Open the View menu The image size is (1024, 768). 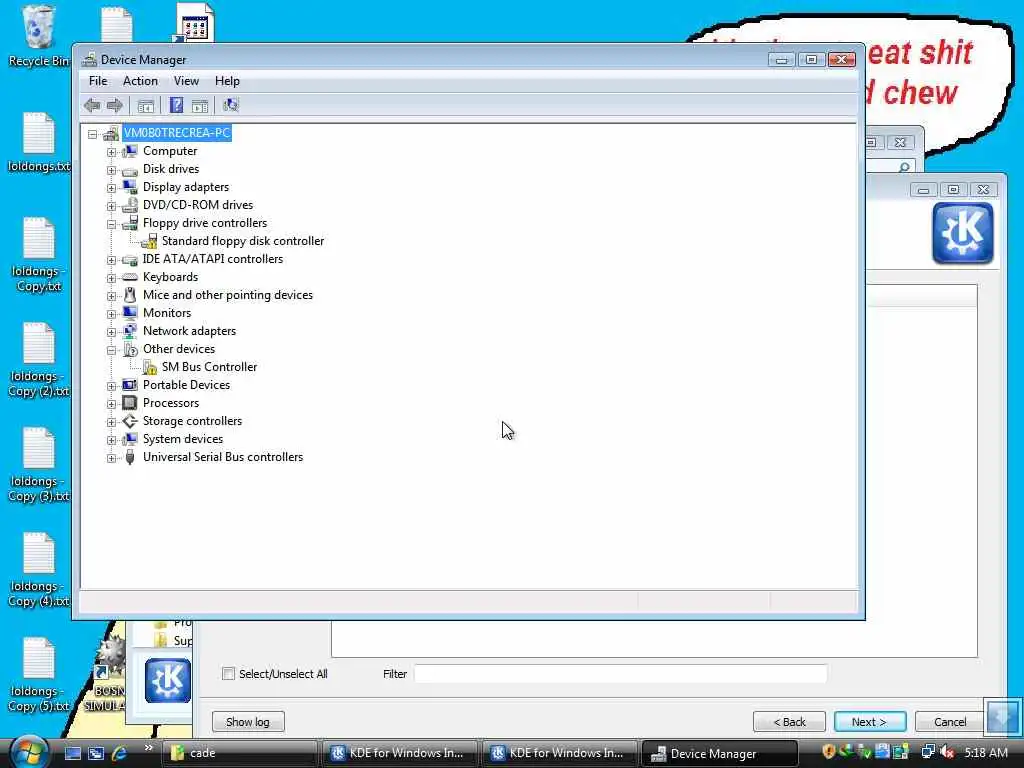pos(186,81)
